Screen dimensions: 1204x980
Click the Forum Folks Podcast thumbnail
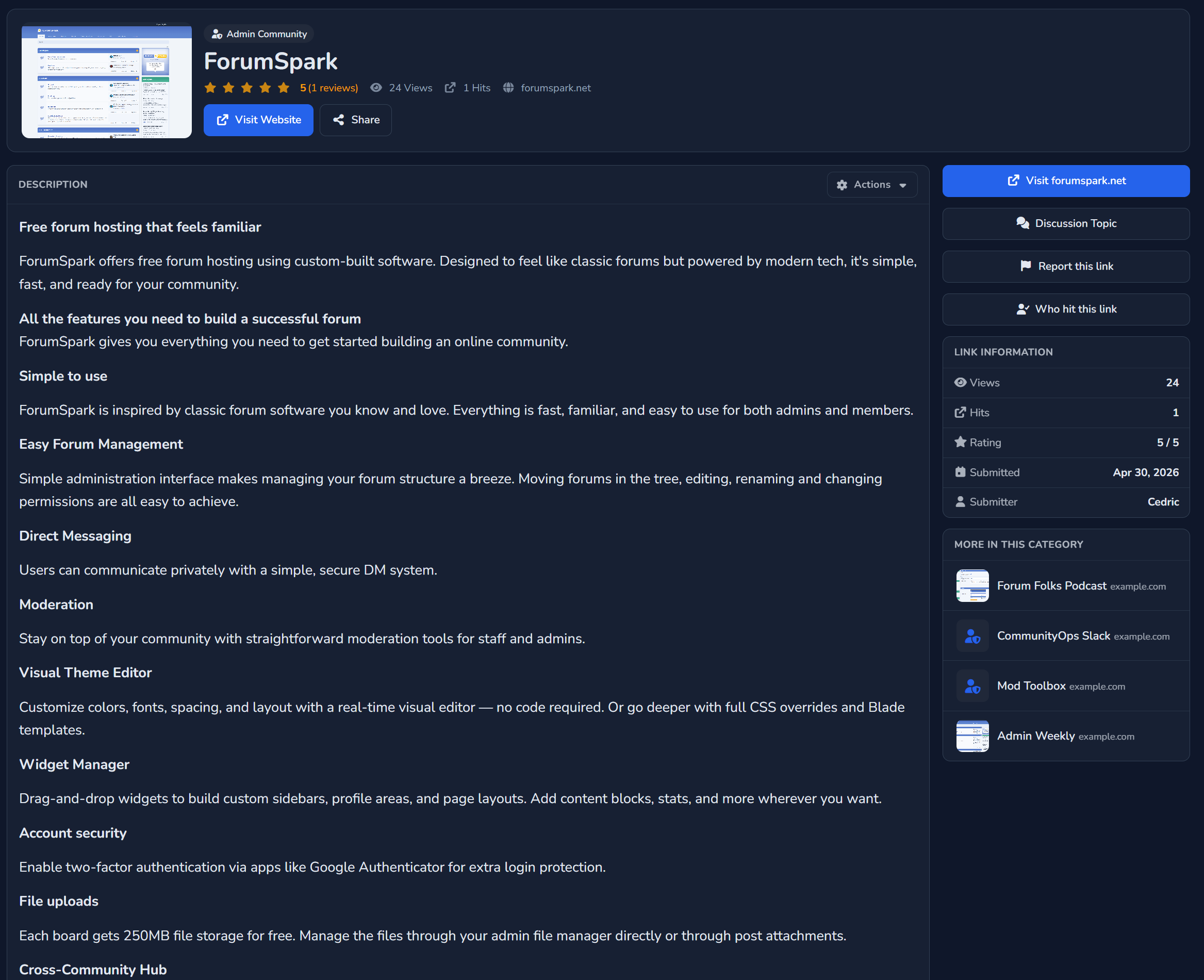tap(972, 585)
